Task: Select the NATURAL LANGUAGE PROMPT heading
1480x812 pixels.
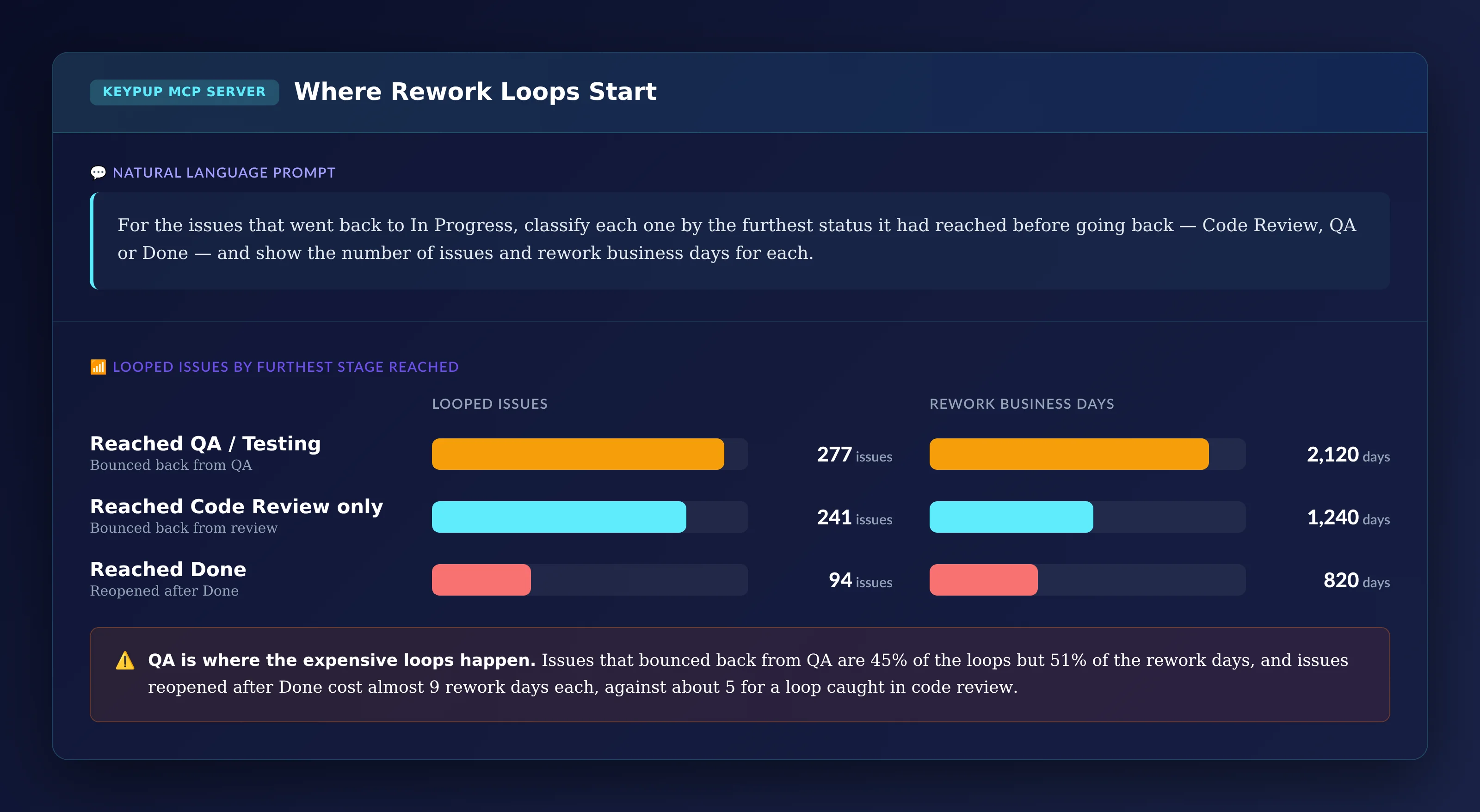Action: coord(224,173)
